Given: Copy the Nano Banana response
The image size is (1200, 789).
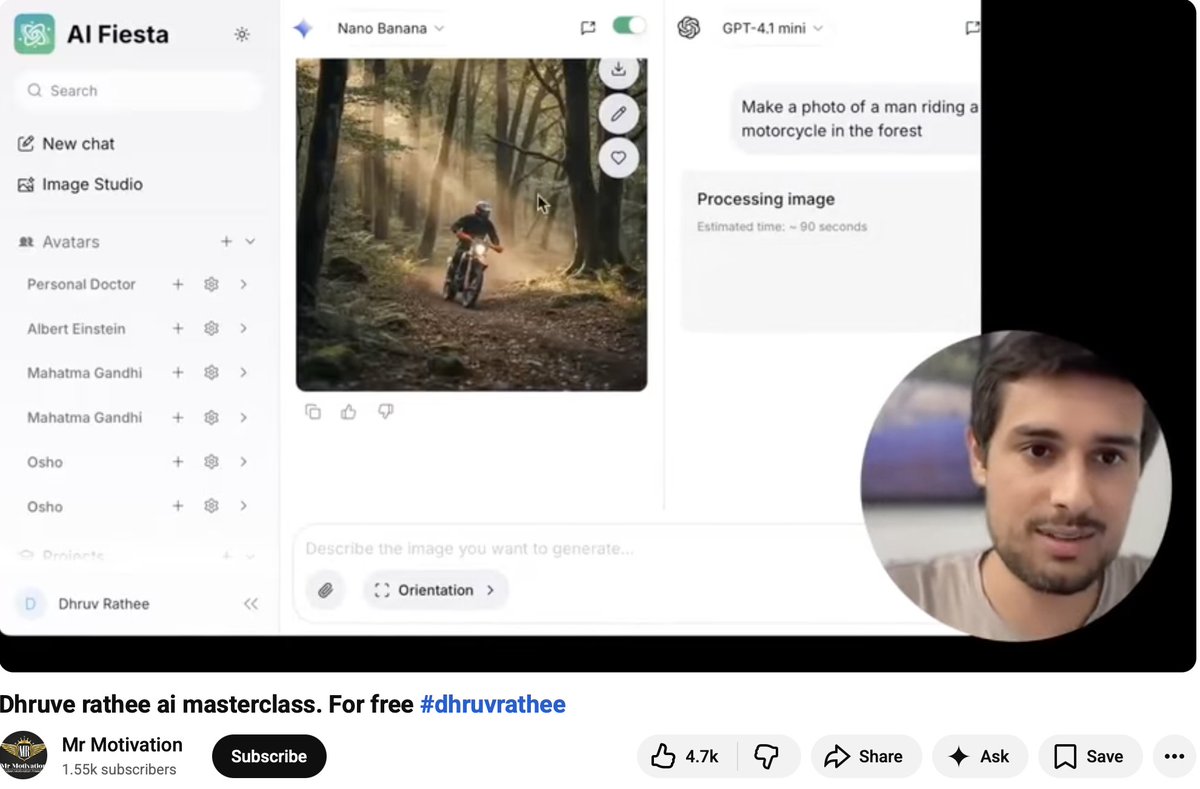Looking at the screenshot, I should coord(313,412).
